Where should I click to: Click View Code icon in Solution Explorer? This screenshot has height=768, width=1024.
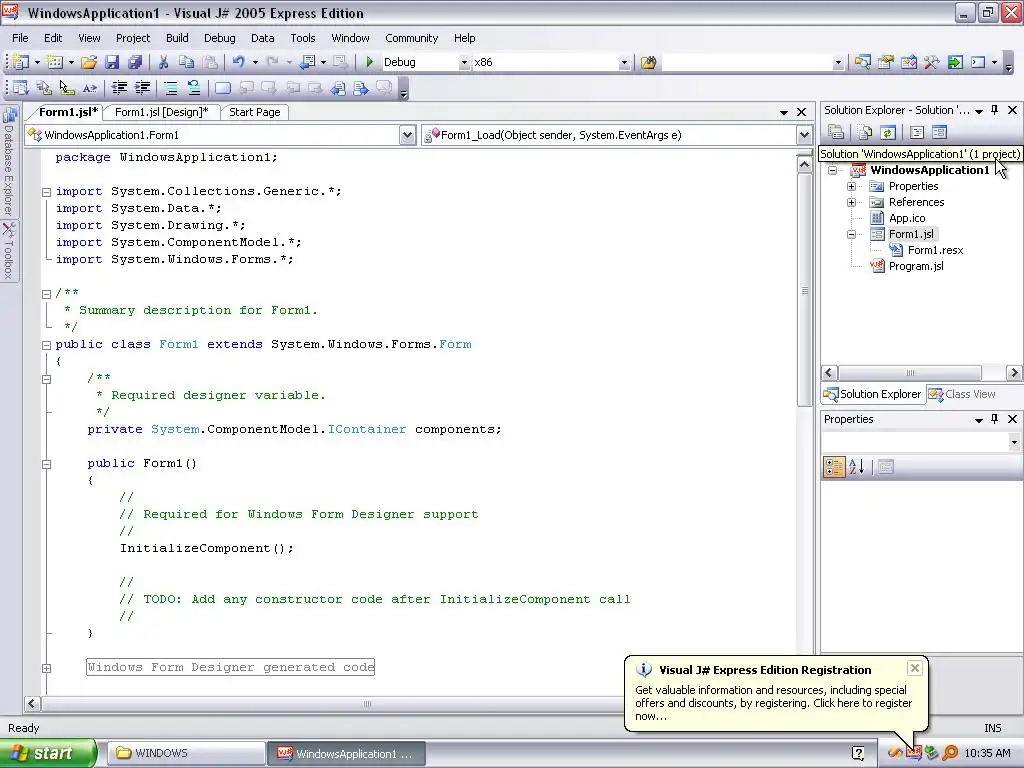(917, 133)
